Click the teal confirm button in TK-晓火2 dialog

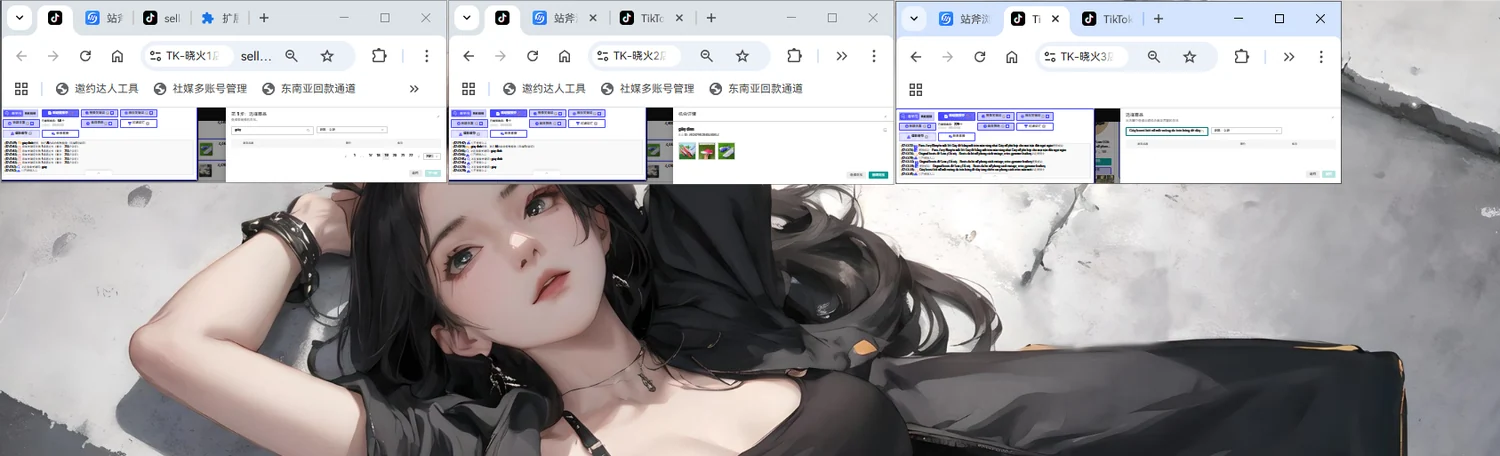(x=878, y=174)
